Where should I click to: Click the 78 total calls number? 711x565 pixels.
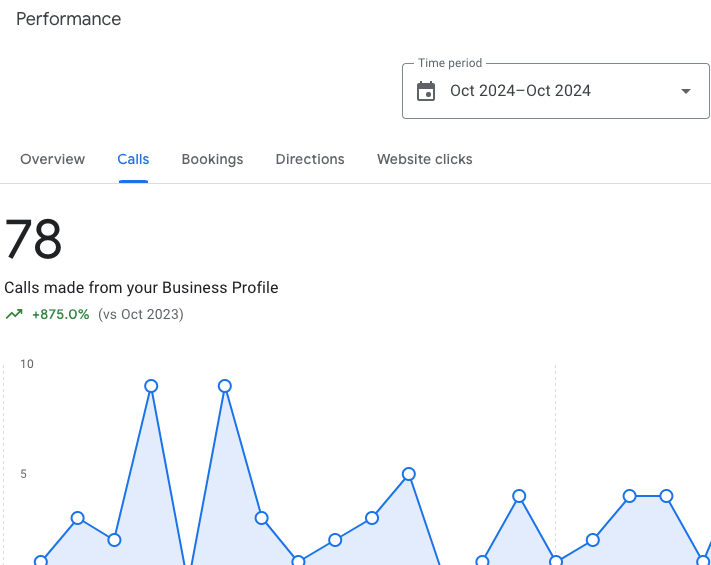pyautogui.click(x=34, y=240)
